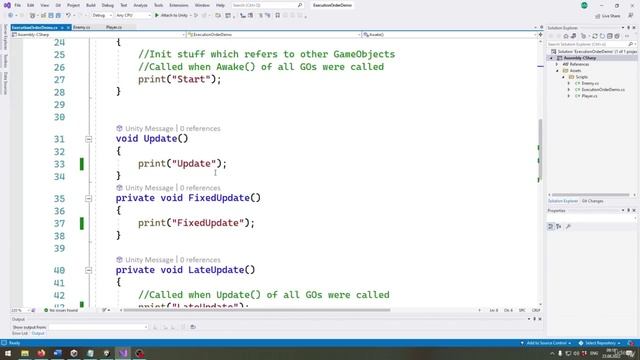
Task: Collapse the FixedUpdate() method outline
Action: pos(89,198)
